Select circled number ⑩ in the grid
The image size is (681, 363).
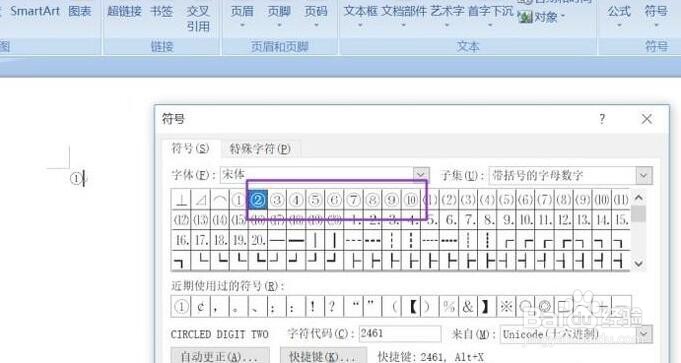pos(410,200)
